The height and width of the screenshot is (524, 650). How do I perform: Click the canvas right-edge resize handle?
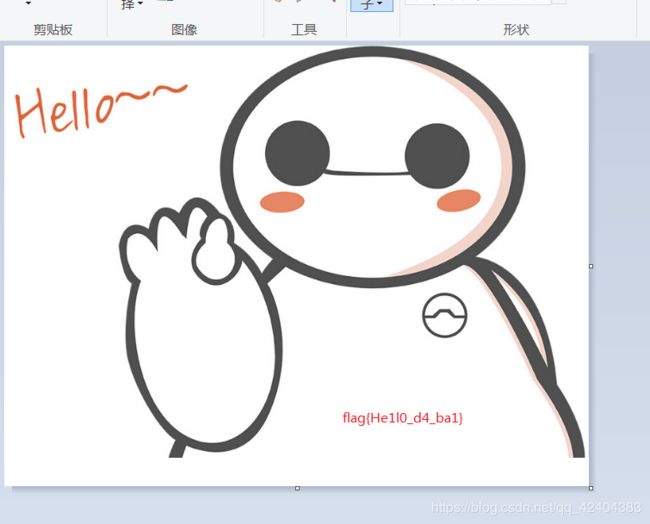(x=591, y=266)
